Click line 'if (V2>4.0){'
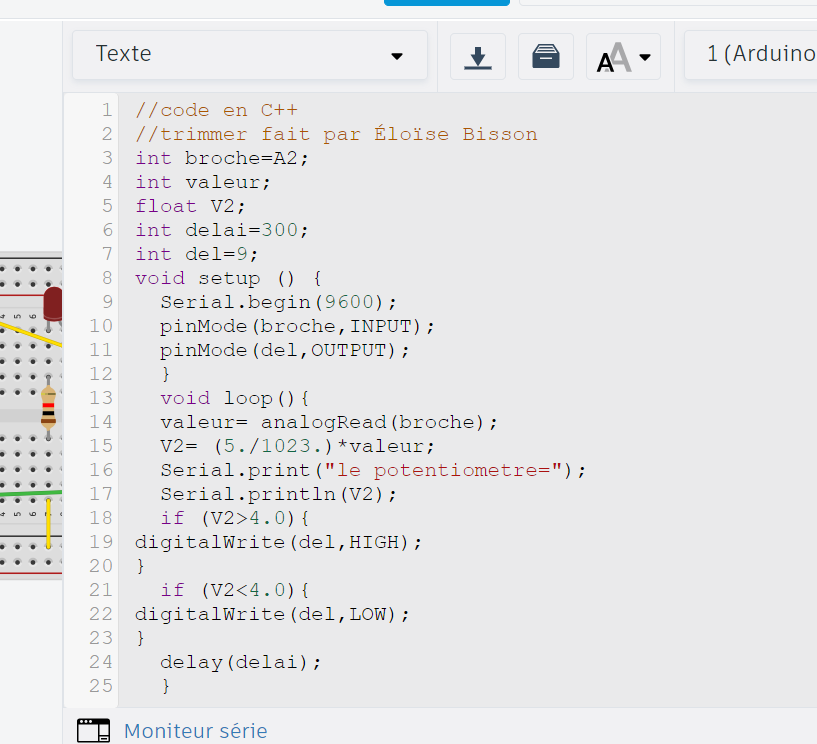This screenshot has width=817, height=744. pos(234,518)
